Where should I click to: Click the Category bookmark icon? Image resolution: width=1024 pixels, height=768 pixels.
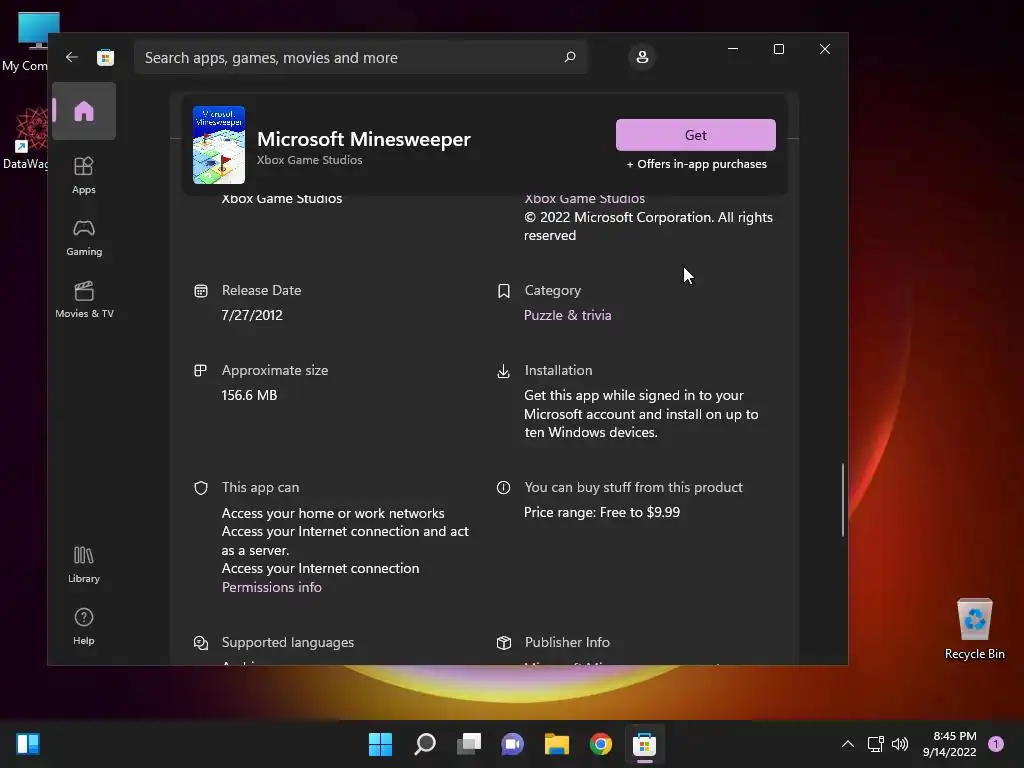tap(504, 291)
